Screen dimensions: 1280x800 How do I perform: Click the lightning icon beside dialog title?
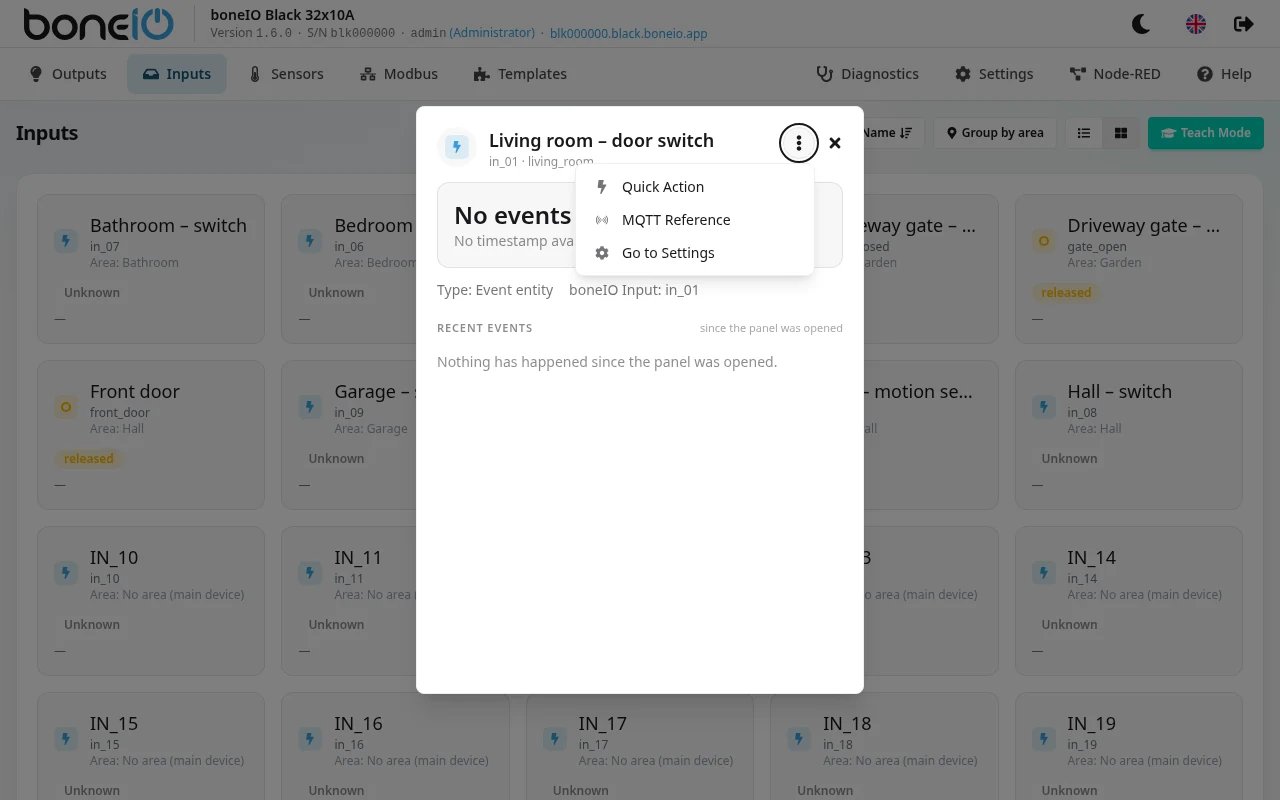click(457, 147)
